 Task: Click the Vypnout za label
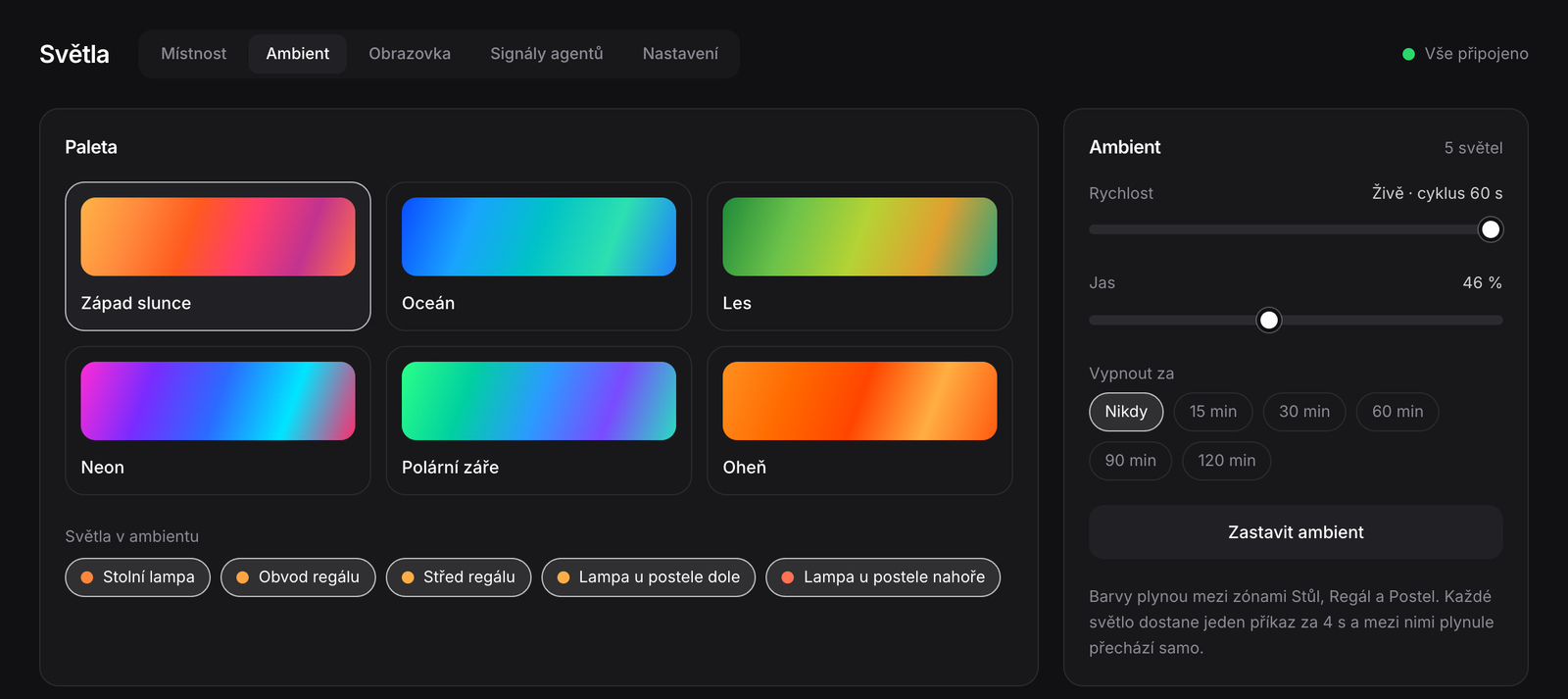pos(1131,374)
